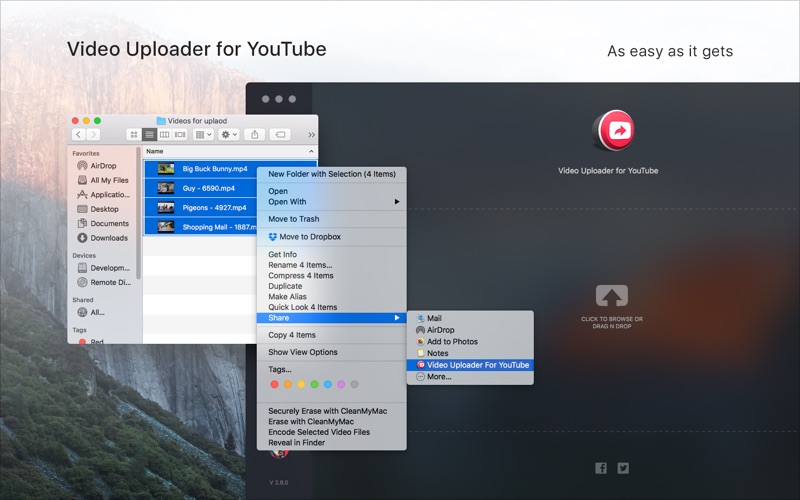Go forward in Finder with right arrow
Screen dimensions: 800x500
tap(93, 134)
